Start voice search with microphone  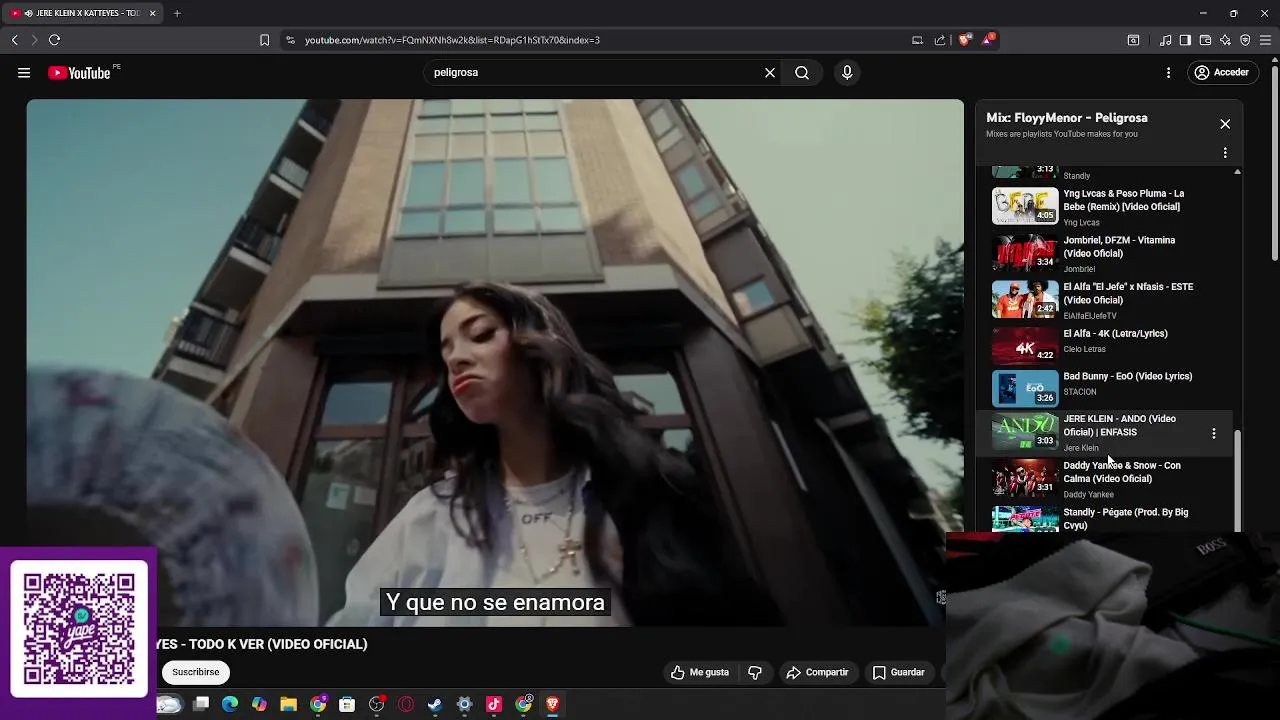pos(847,73)
